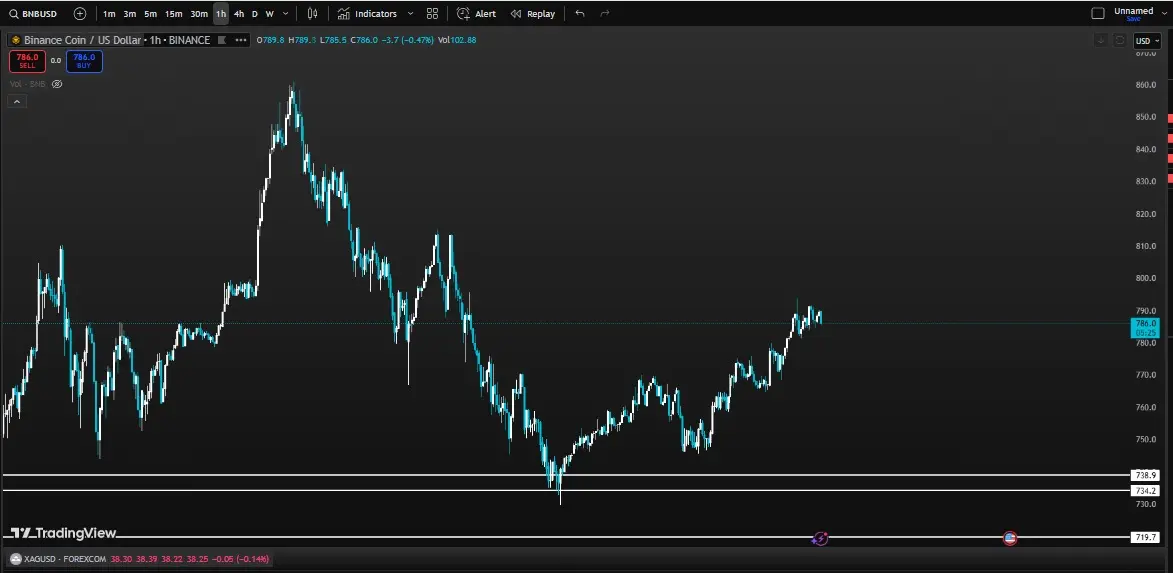Open the Indicators dialog
Screen dimensions: 1173x573
tap(367, 13)
